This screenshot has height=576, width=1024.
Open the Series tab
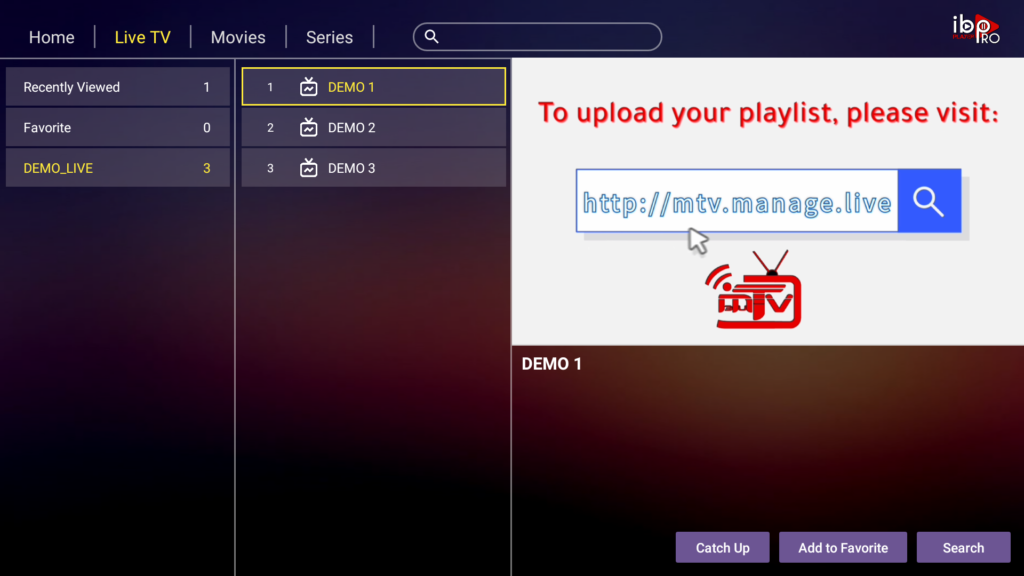point(329,37)
